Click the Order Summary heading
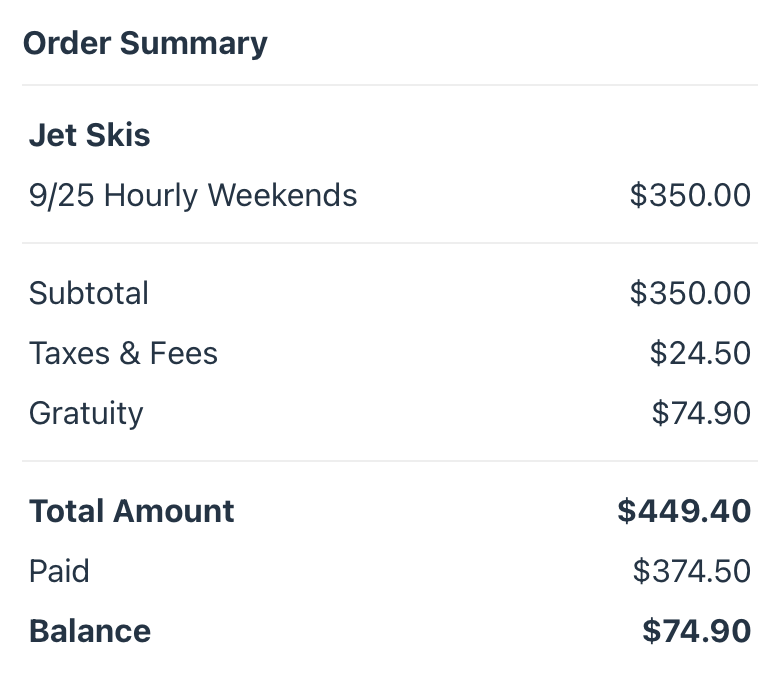 point(145,44)
